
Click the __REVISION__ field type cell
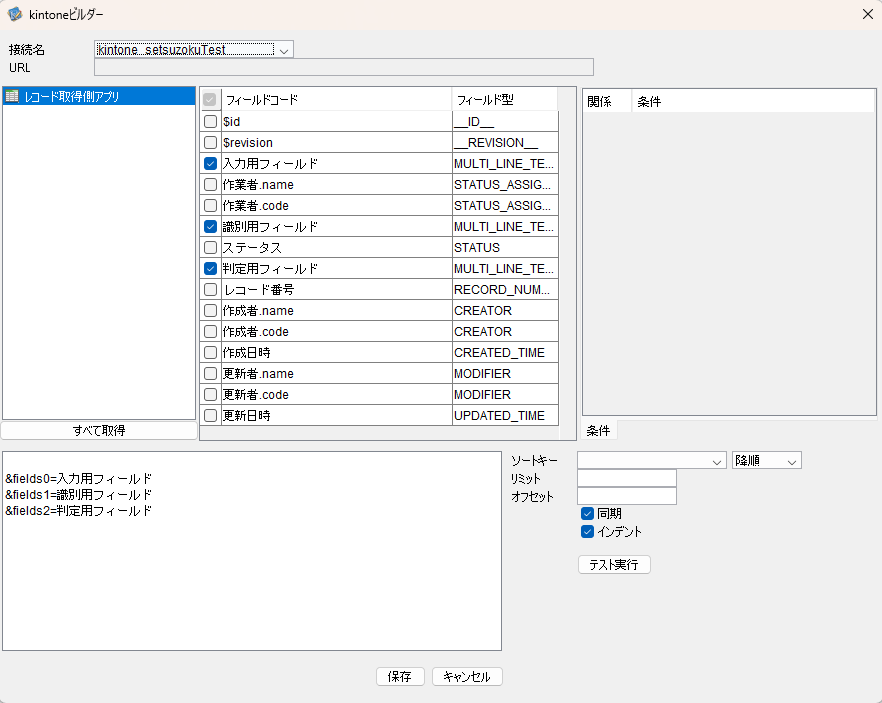coord(505,142)
